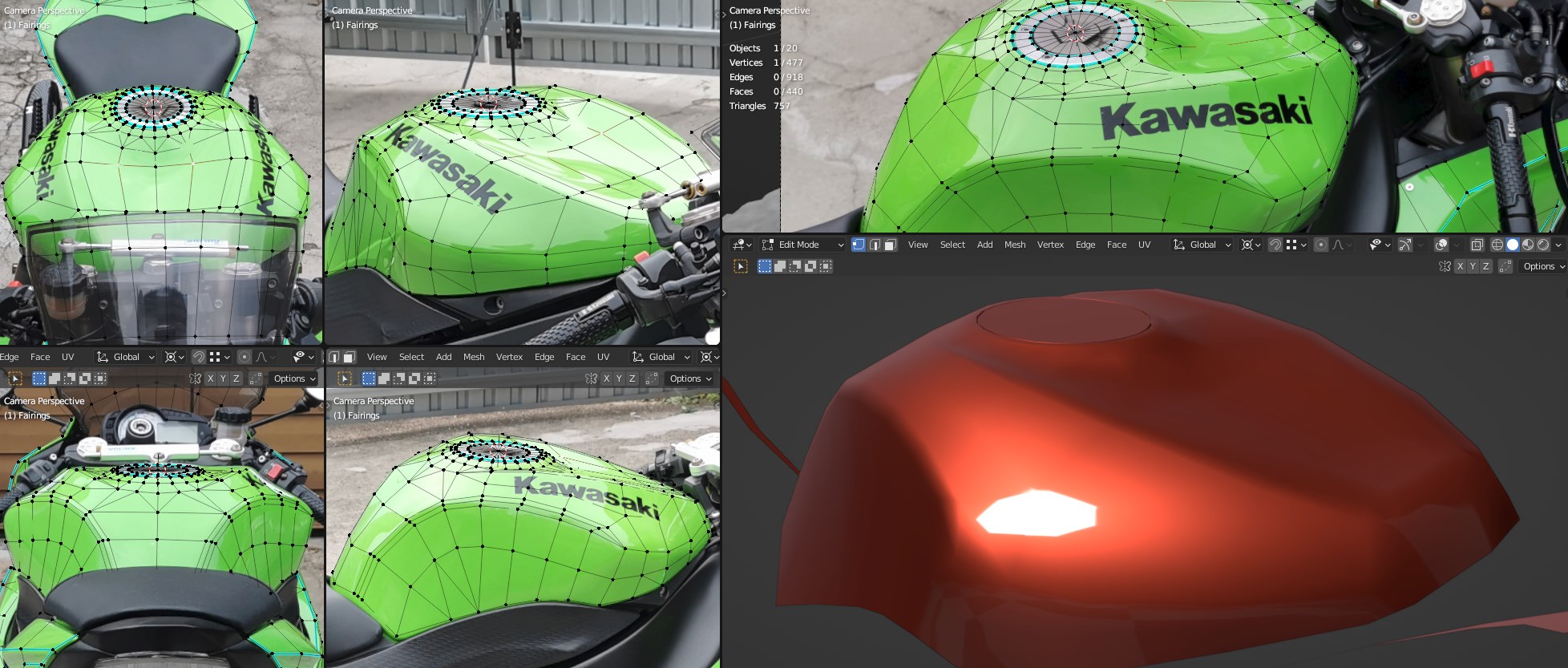1568x668 pixels.
Task: Open pivot point dropdown in right viewport header
Action: [x=1251, y=245]
